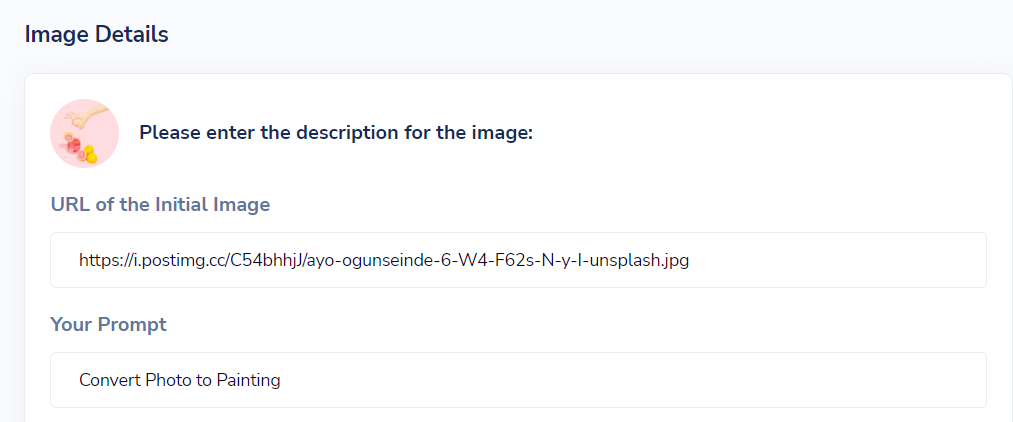Click the circular fruit image thumbnail

pyautogui.click(x=85, y=134)
